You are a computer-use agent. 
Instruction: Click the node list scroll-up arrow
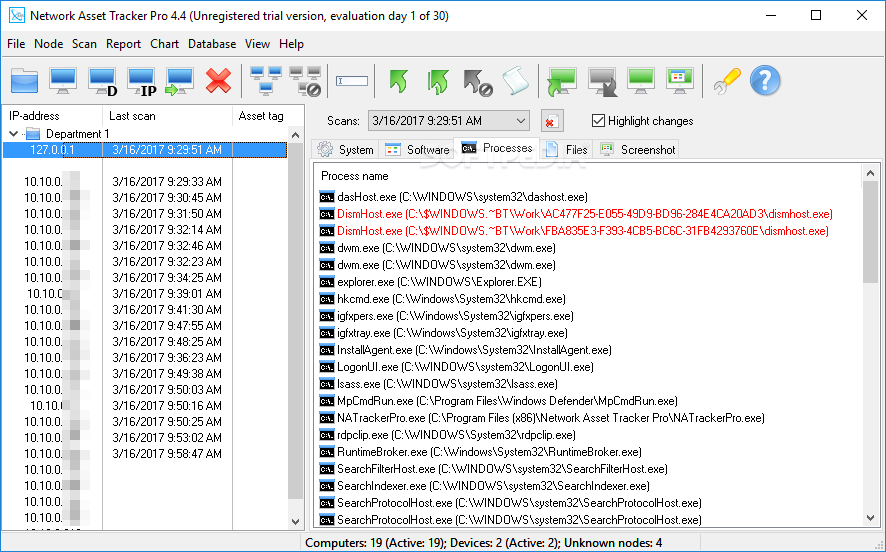coord(296,135)
